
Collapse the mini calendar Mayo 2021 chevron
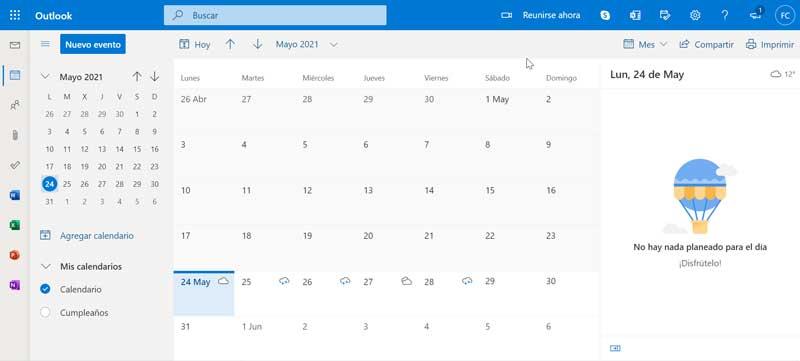[45, 77]
